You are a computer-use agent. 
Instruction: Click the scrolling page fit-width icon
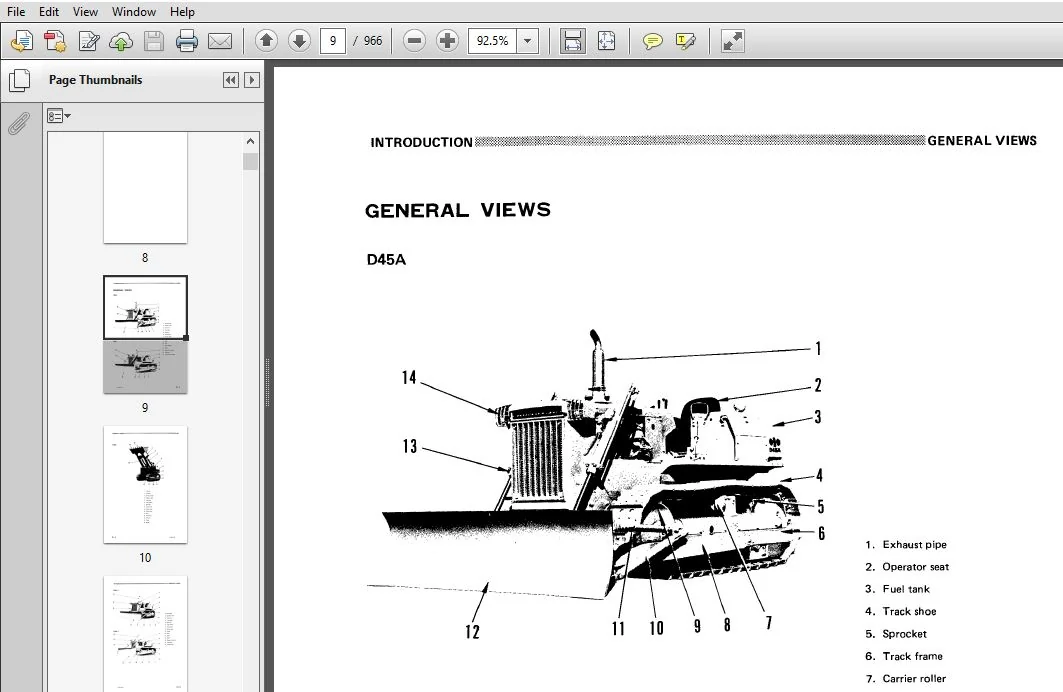click(x=573, y=41)
